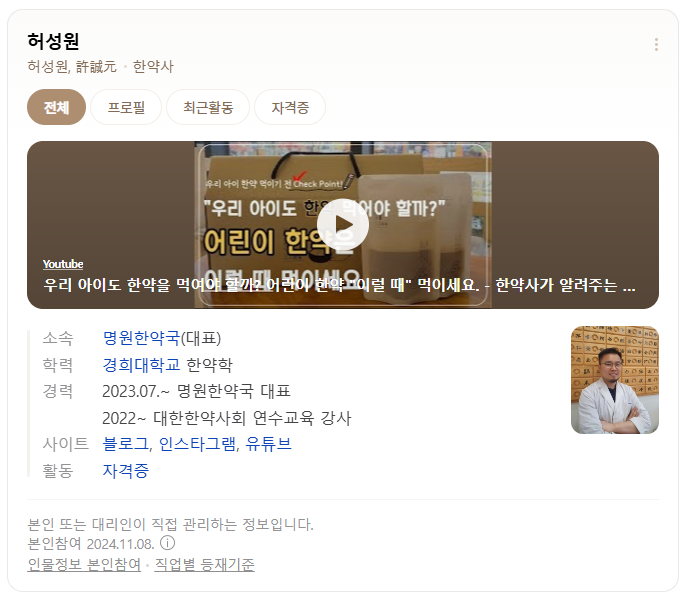Play the YouTube video
Viewport: 685px width, 599px height.
pyautogui.click(x=343, y=225)
